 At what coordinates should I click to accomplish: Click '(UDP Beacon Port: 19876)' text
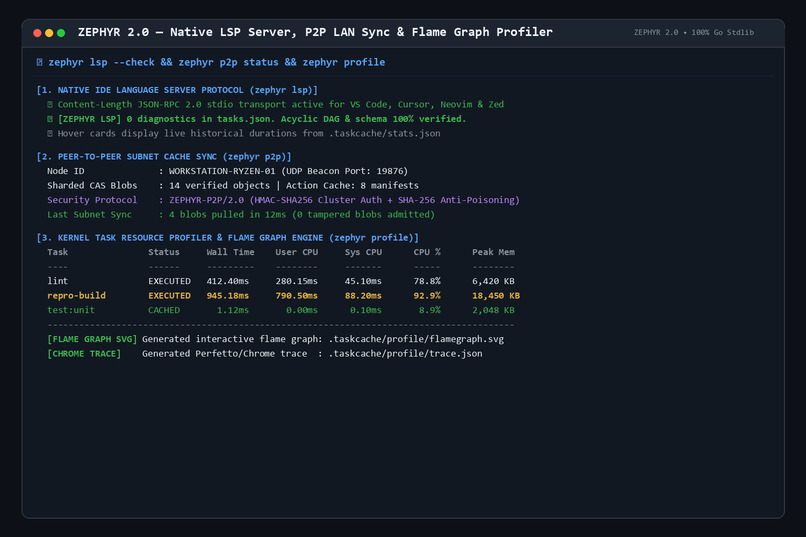pos(344,171)
